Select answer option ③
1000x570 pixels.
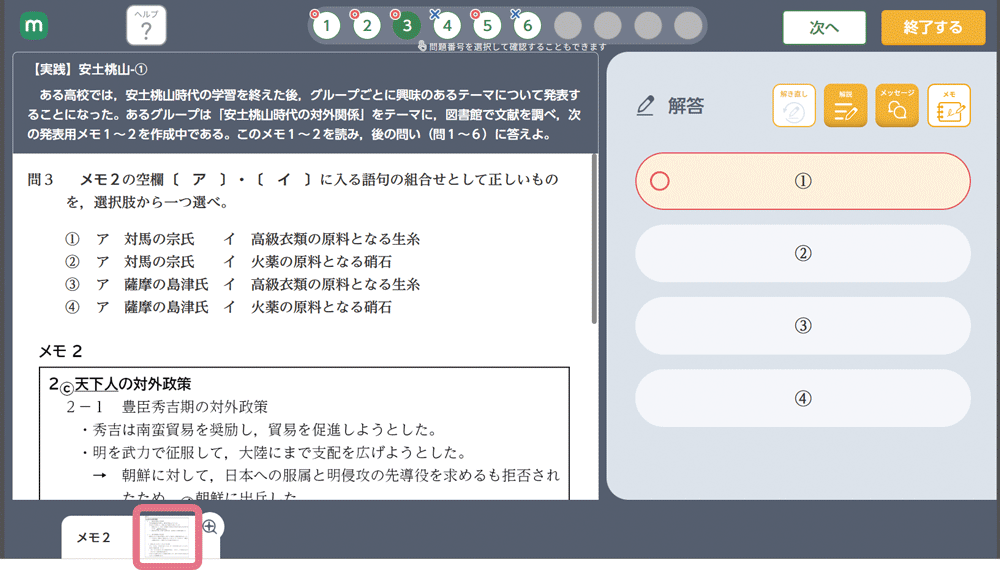point(803,326)
